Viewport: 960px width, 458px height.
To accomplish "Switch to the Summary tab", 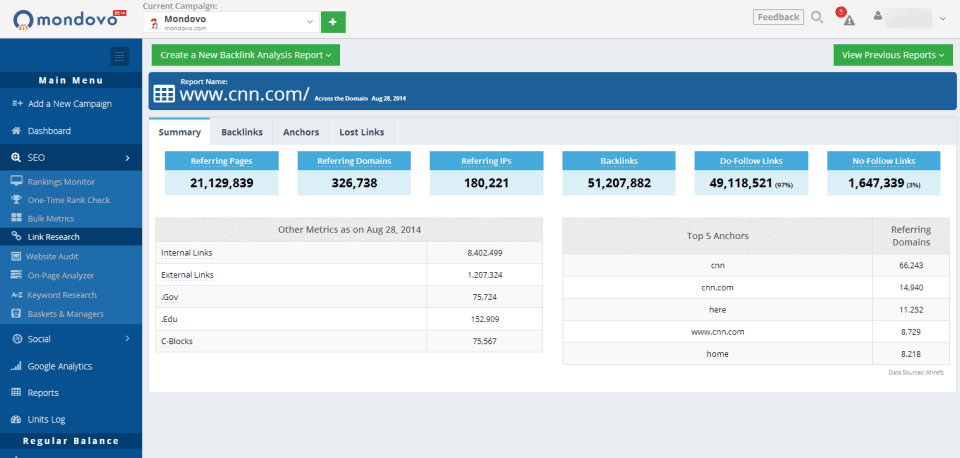I will click(179, 132).
